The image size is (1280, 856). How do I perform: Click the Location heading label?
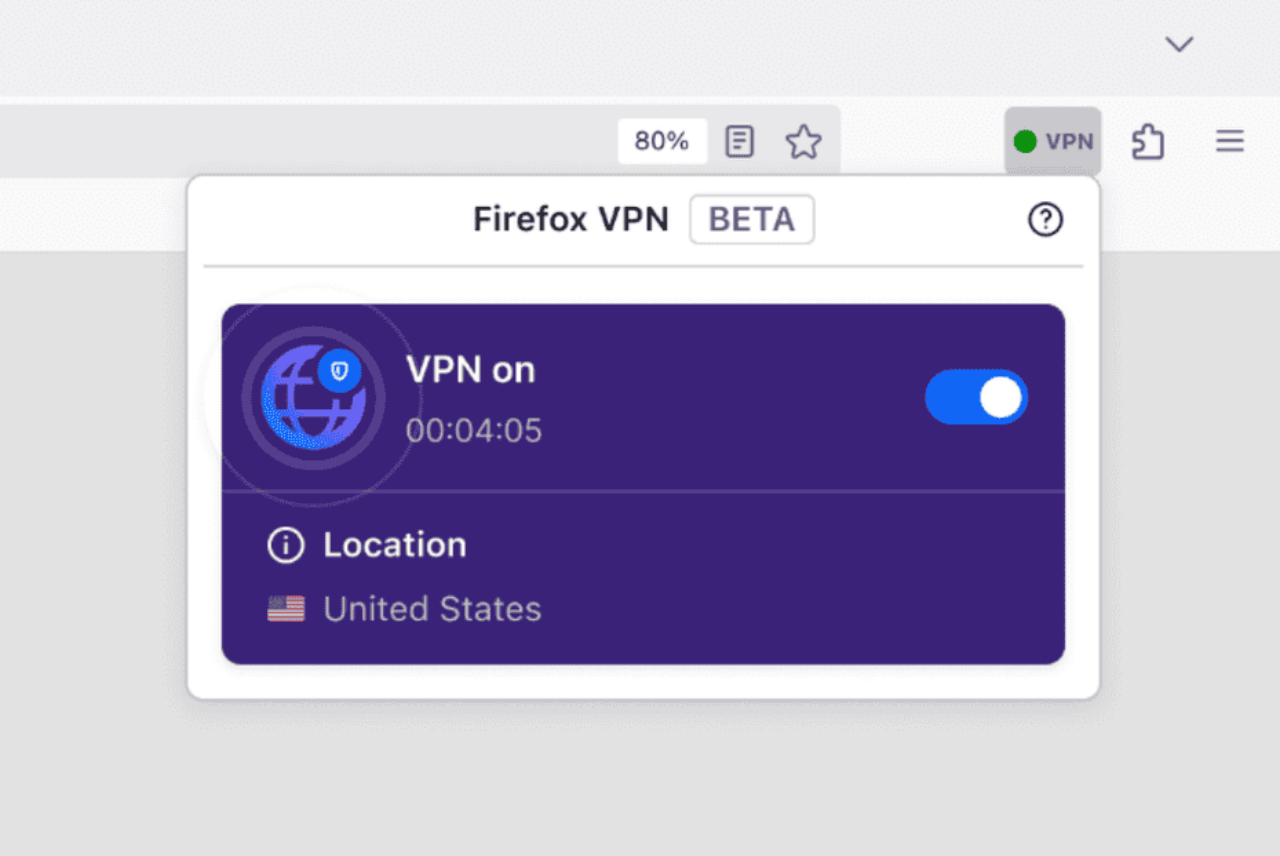click(394, 546)
